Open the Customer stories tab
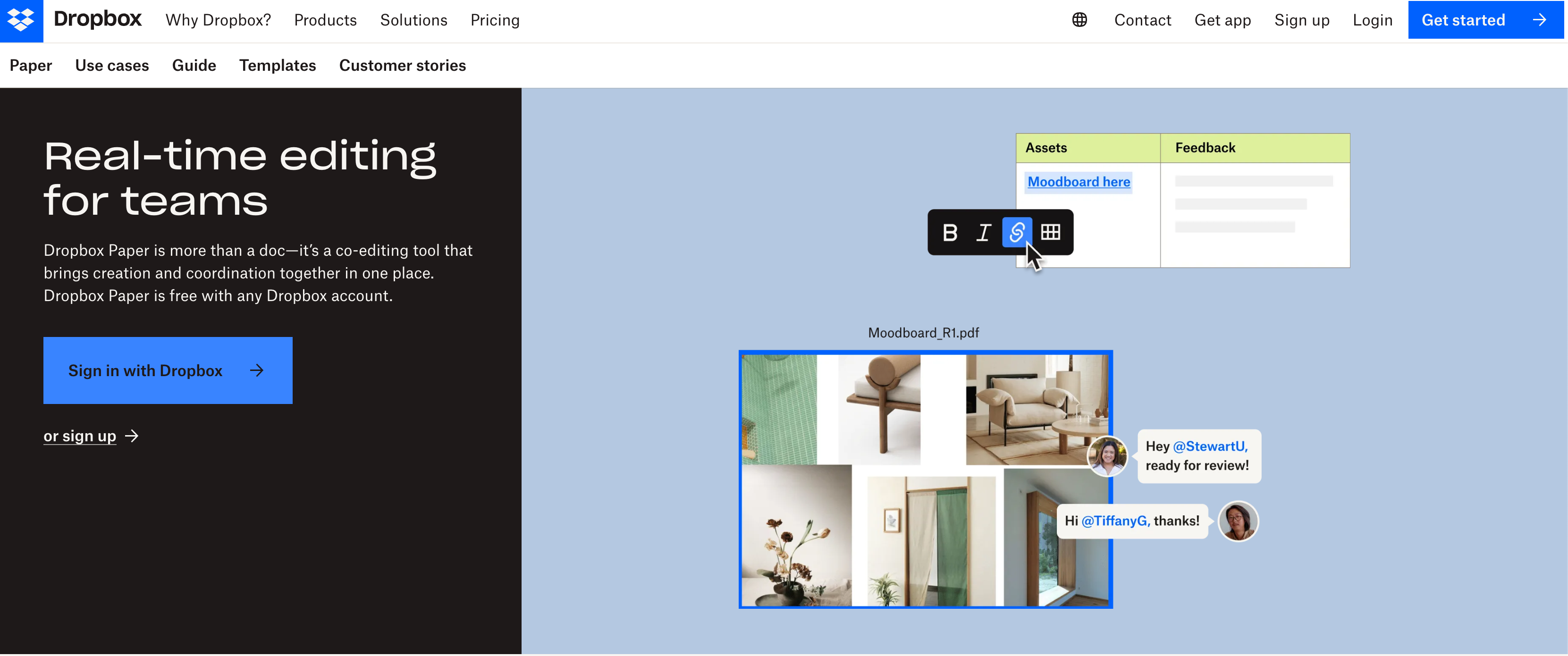Viewport: 1568px width, 656px height. tap(402, 65)
